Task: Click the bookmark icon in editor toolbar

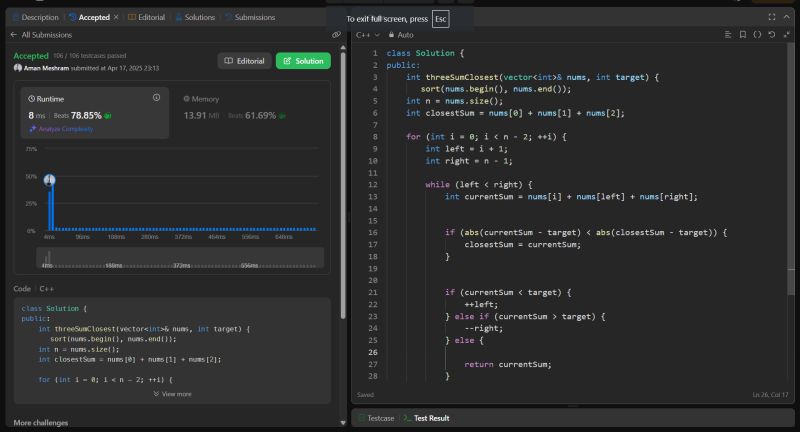Action: pyautogui.click(x=743, y=34)
